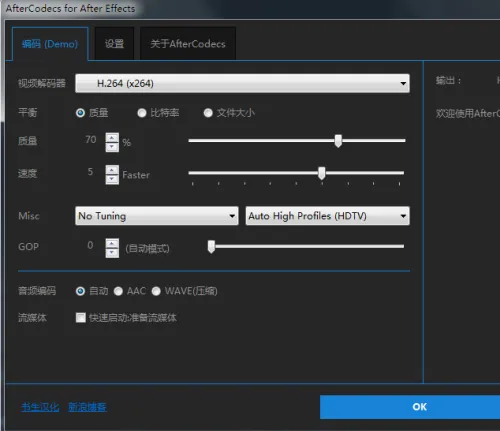Click the GOP slider handle
This screenshot has height=431, width=500.
(x=211, y=247)
